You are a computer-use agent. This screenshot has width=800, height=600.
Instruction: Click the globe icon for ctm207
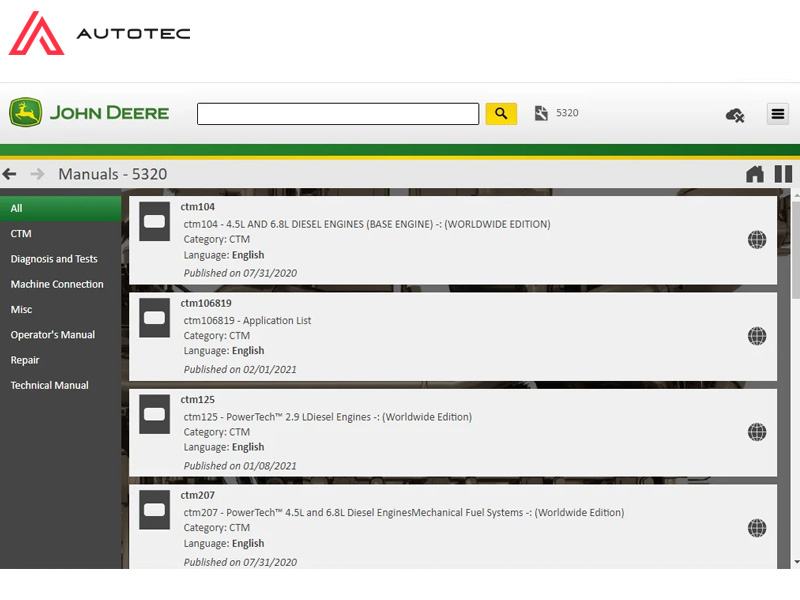click(757, 528)
